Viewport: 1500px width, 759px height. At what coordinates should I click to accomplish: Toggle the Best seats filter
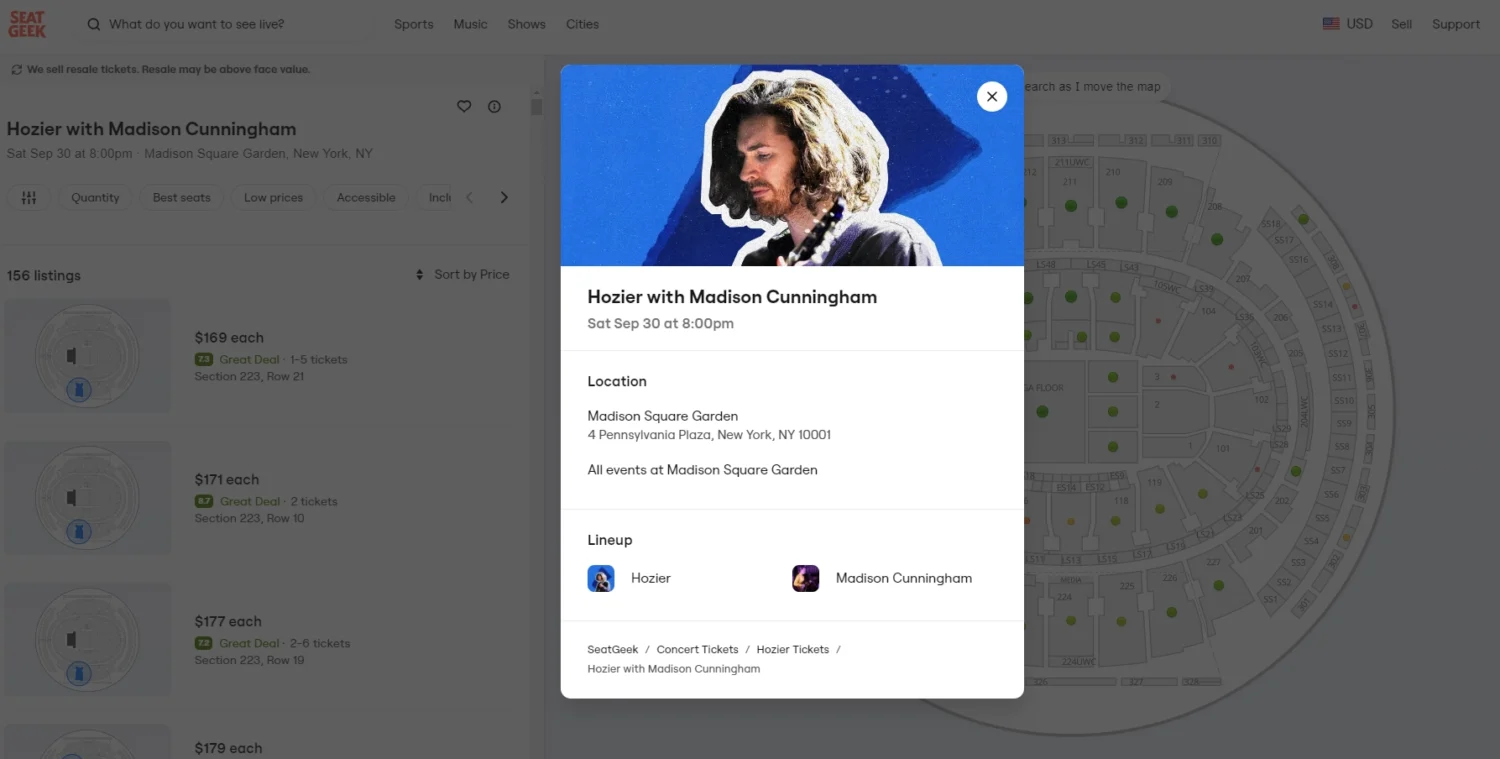pos(181,197)
